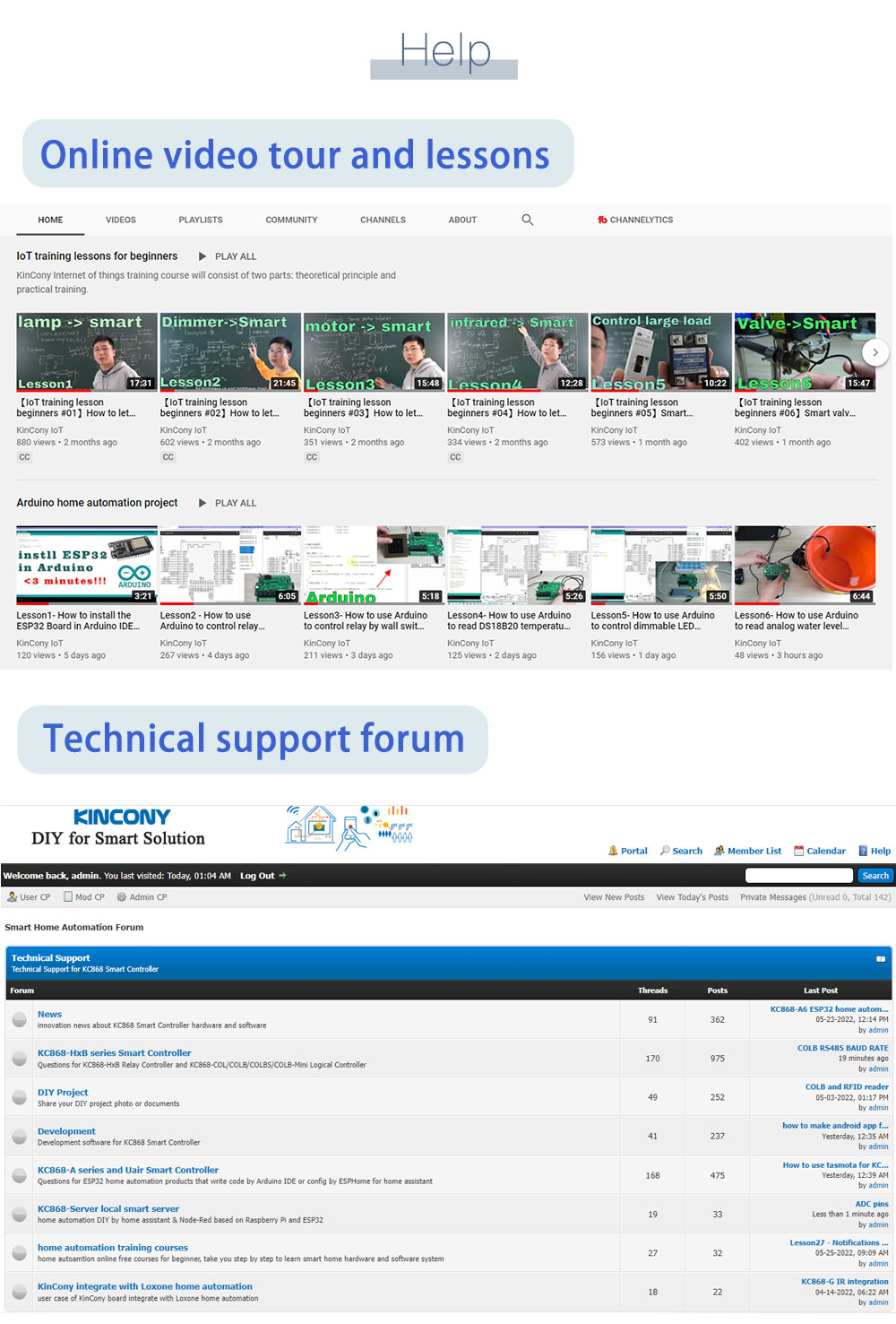
Task: Open the forum Calendar icon
Action: pos(798,851)
